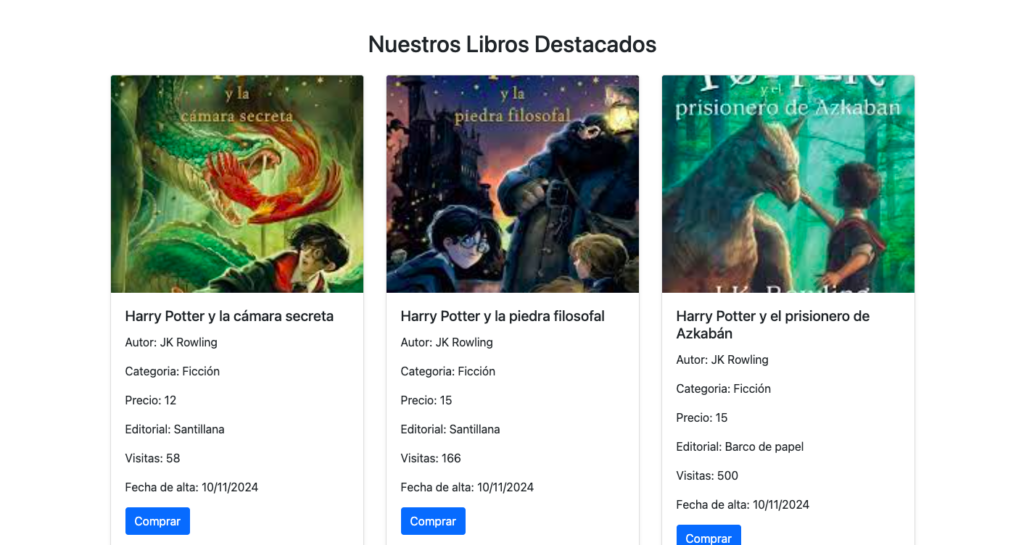Click the Nuestros Libros Destacados heading

(x=512, y=44)
